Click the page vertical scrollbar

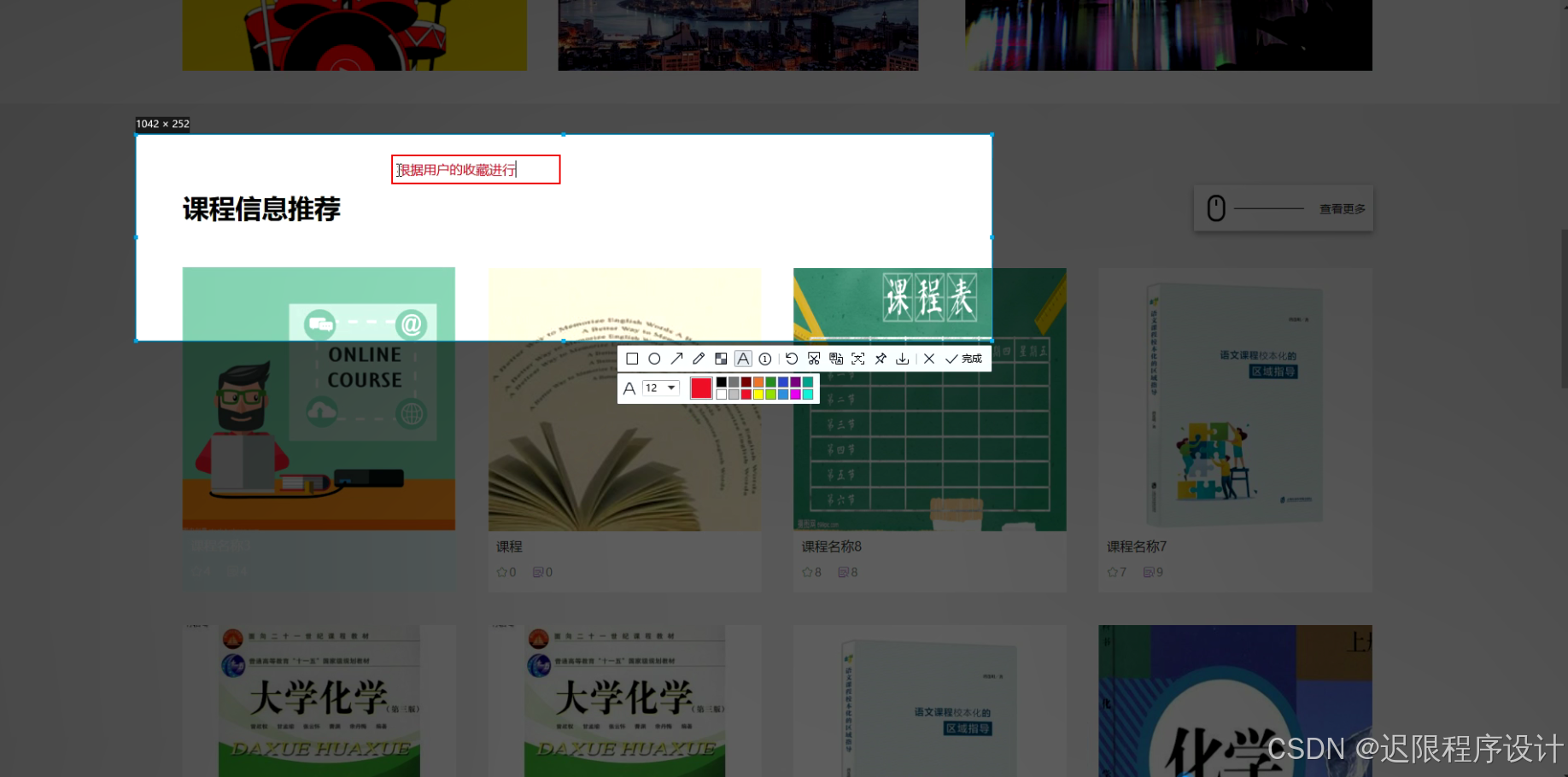pos(1564,307)
